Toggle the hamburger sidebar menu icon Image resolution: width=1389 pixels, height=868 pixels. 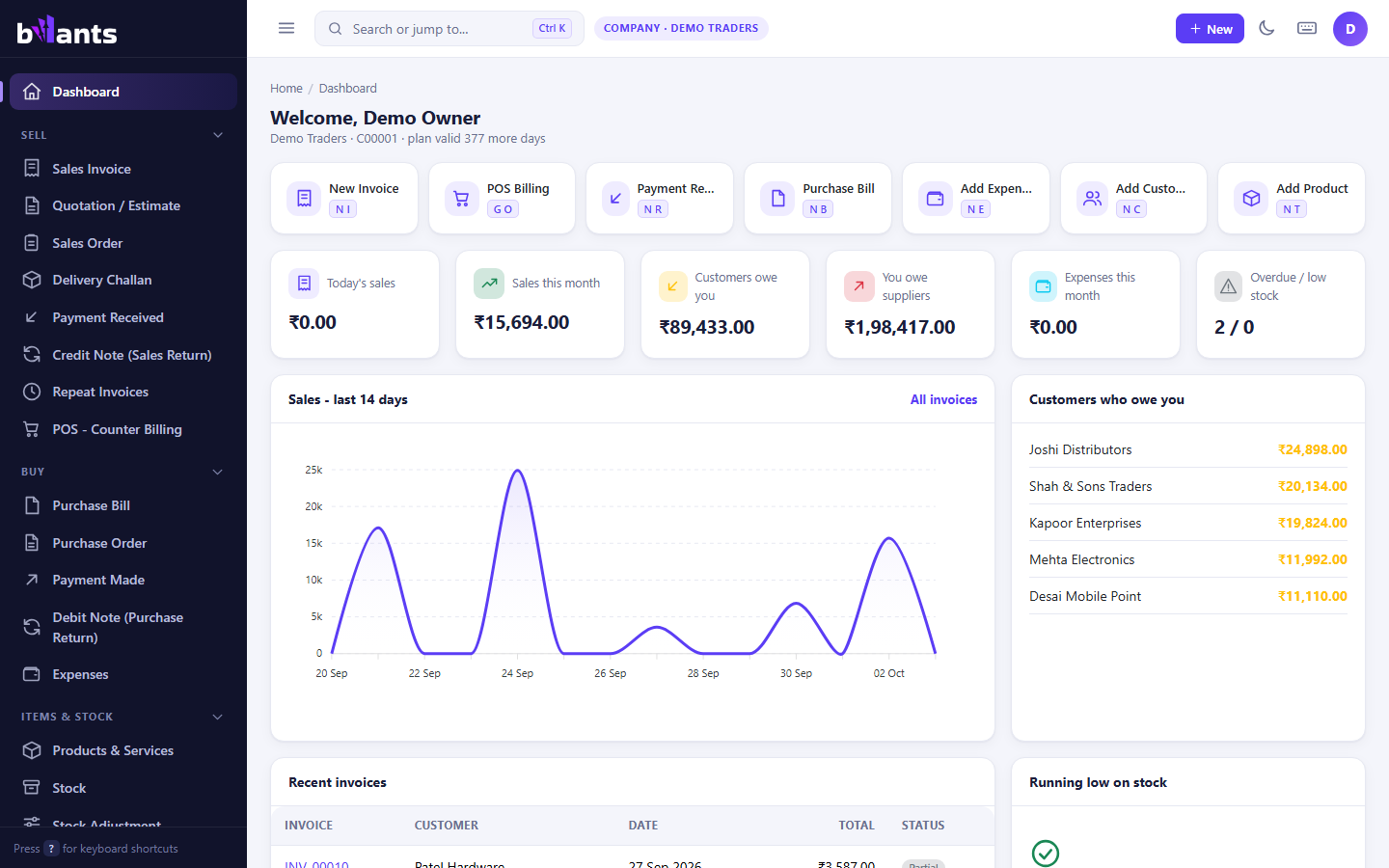pos(286,28)
